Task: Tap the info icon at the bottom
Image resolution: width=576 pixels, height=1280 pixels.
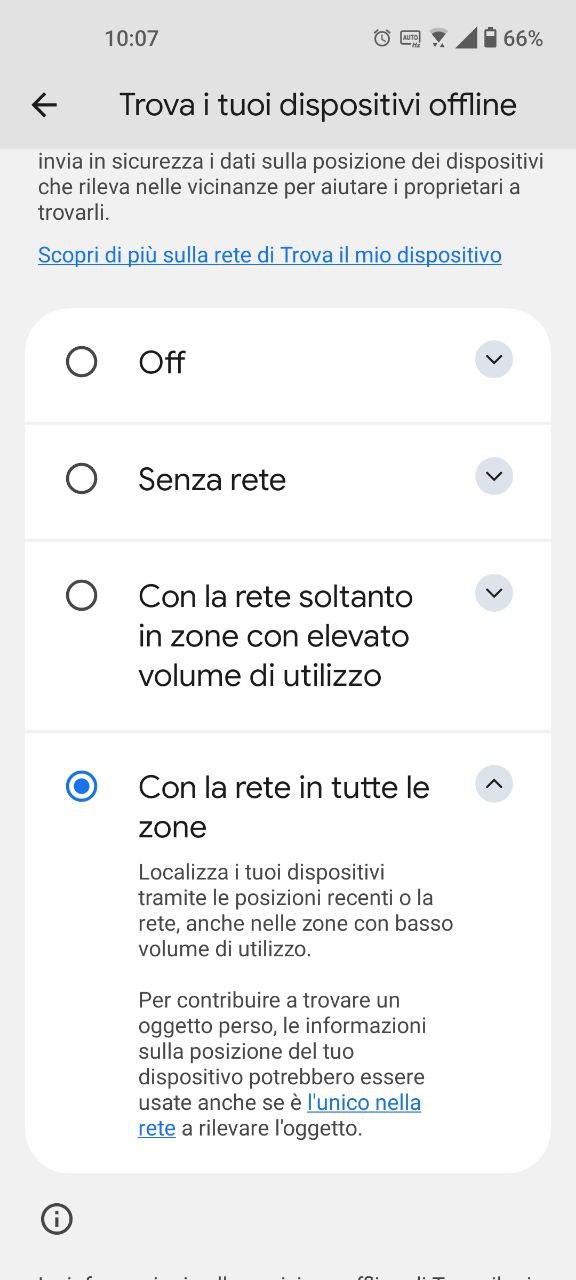Action: pos(56,1219)
